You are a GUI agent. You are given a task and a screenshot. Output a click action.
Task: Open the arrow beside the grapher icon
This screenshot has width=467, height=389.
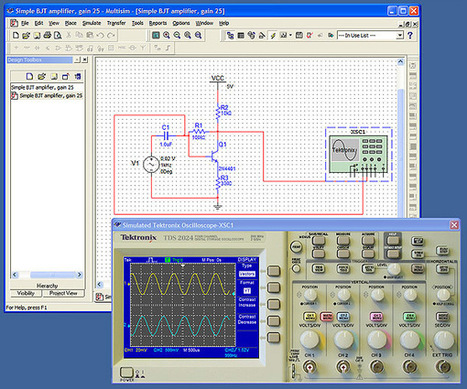[x=290, y=35]
